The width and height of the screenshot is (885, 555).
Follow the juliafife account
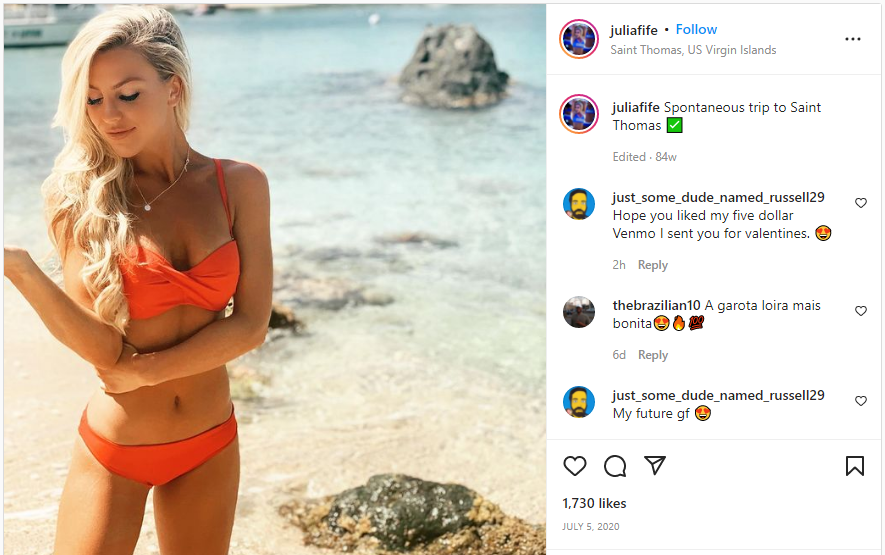pyautogui.click(x=696, y=29)
